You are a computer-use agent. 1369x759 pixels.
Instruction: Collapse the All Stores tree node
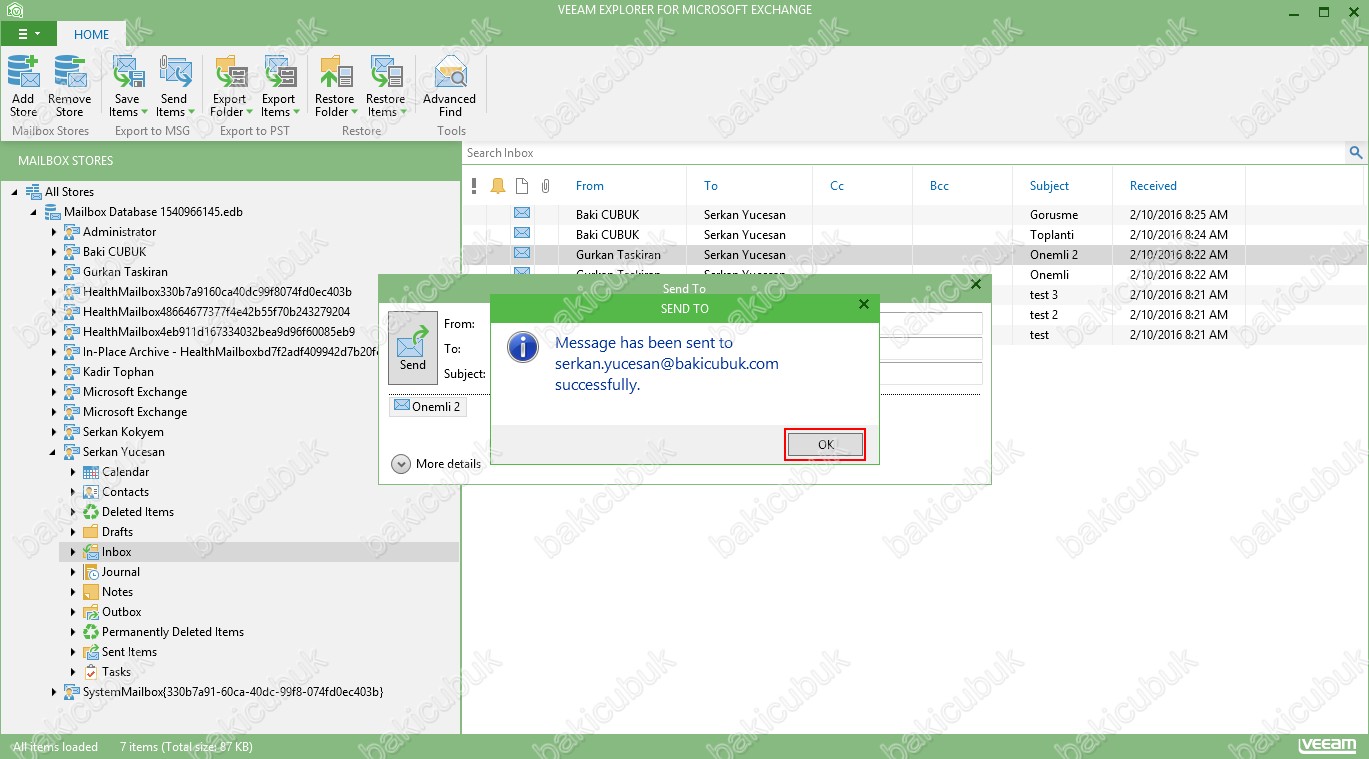click(15, 192)
